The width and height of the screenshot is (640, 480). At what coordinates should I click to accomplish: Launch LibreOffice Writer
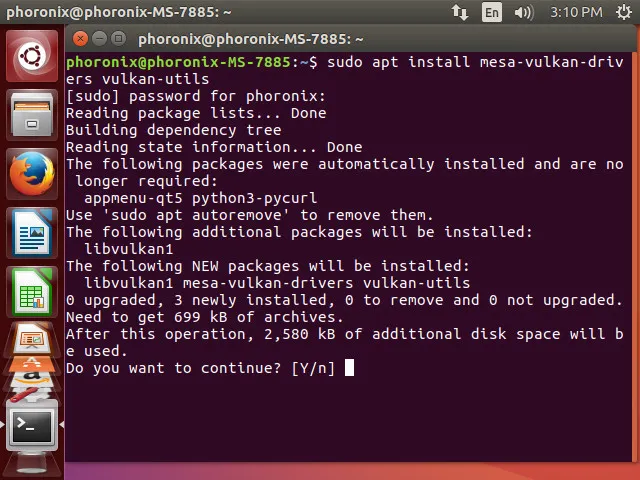pyautogui.click(x=32, y=233)
